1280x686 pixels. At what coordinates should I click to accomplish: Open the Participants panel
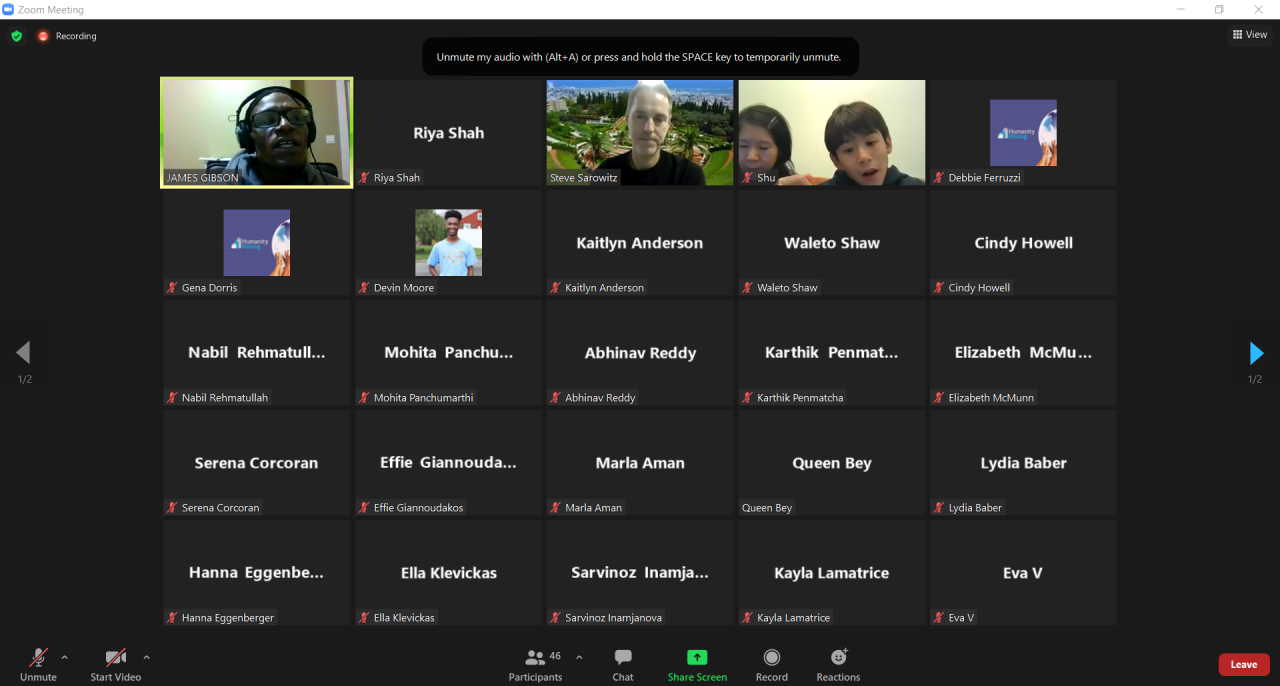535,664
